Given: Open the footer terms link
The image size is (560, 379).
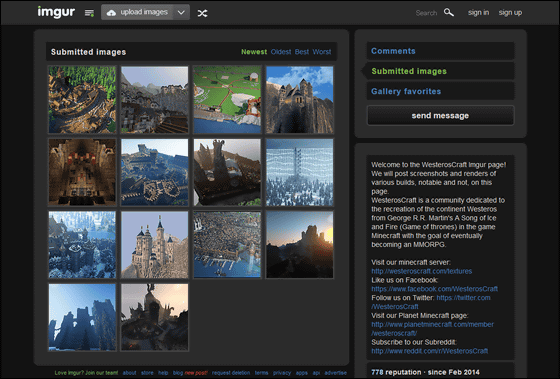Looking at the screenshot, I should coord(261,373).
